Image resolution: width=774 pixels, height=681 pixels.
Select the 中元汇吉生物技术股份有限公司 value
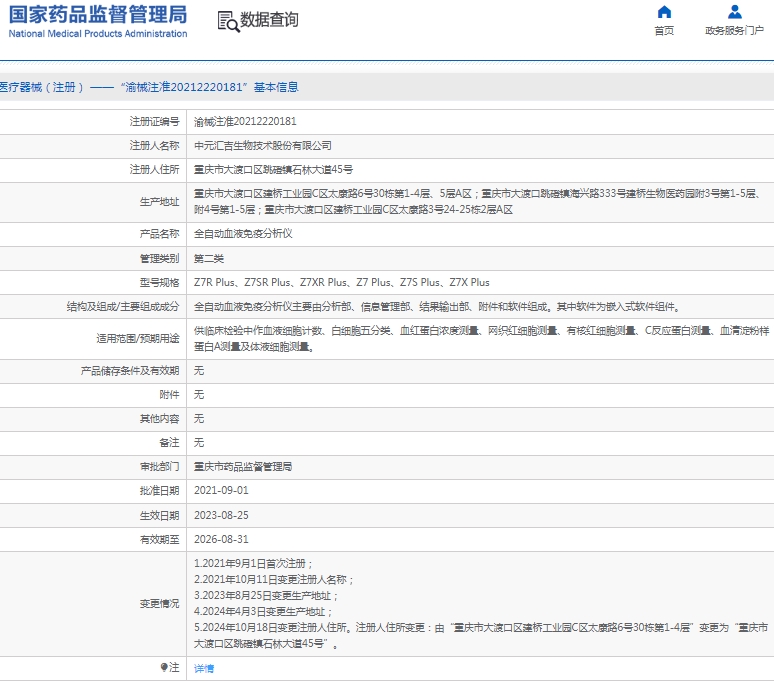[x=263, y=146]
